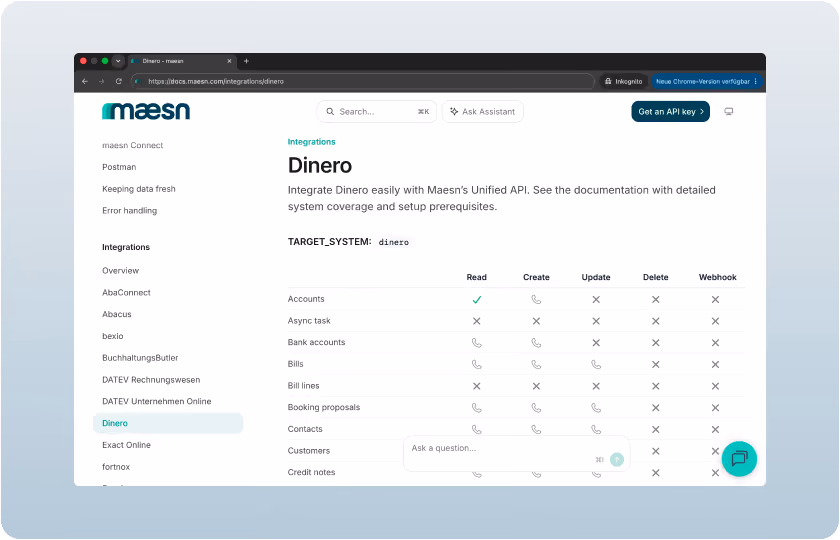Click the phone icon for Bills Read
This screenshot has width=840, height=540.
(x=477, y=365)
